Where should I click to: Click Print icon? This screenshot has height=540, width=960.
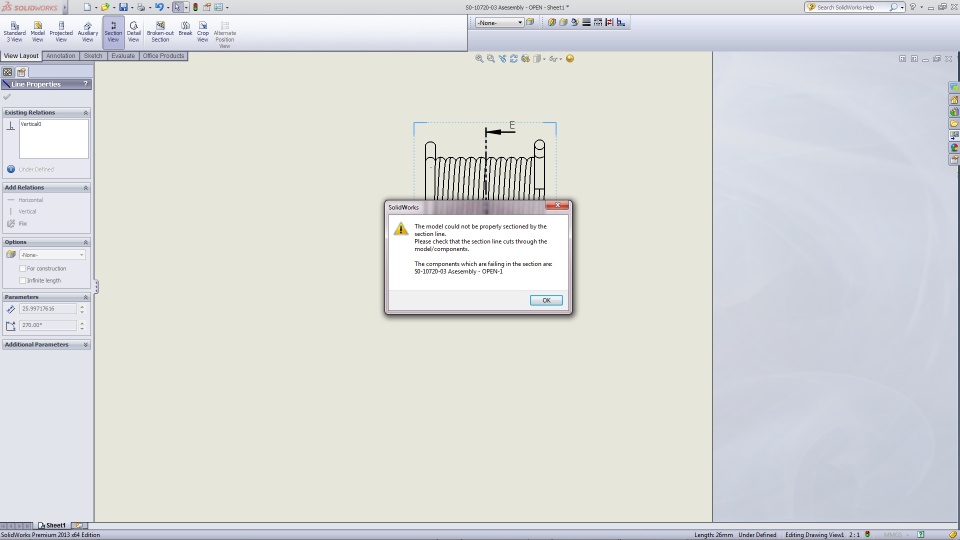pos(141,7)
